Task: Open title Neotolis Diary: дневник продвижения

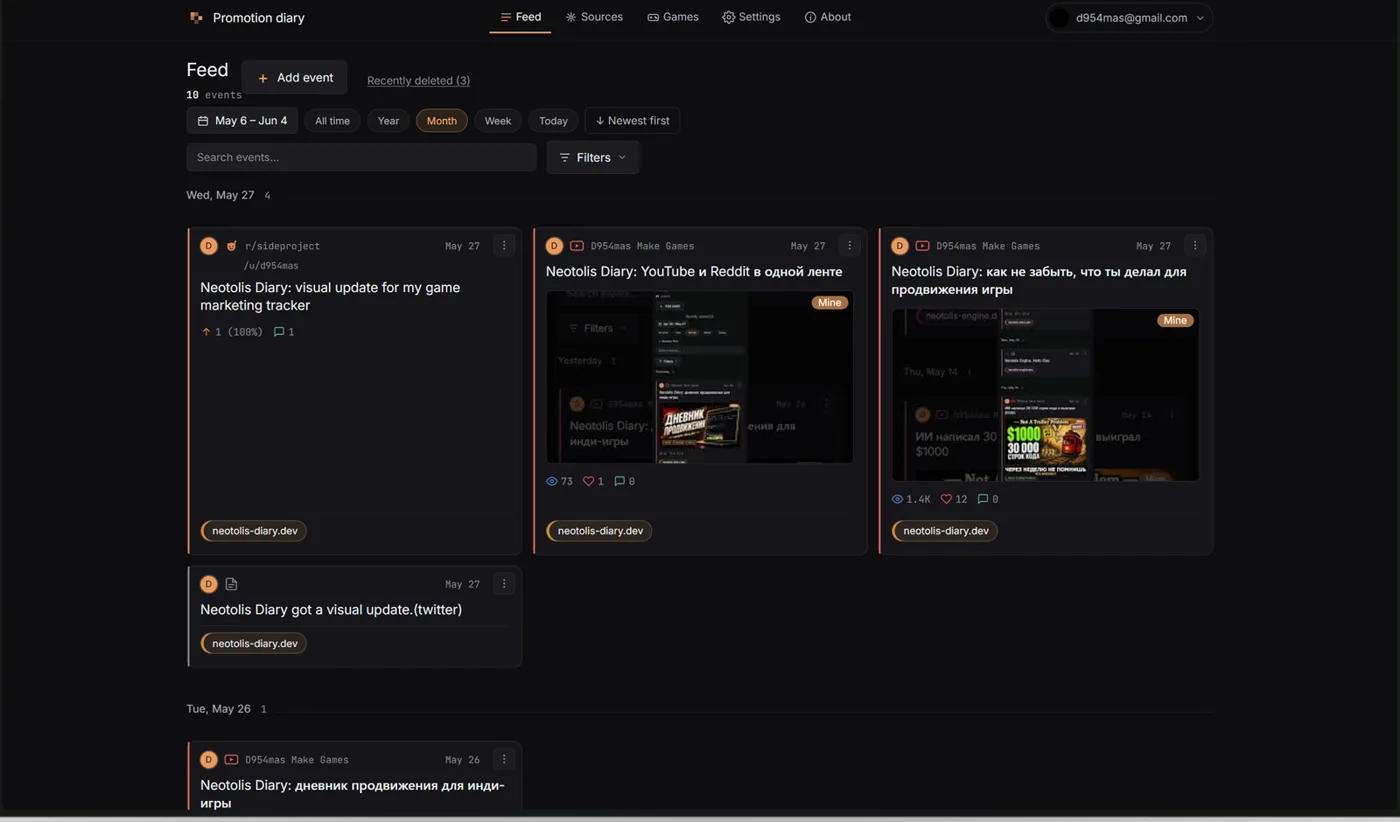Action: [352, 794]
